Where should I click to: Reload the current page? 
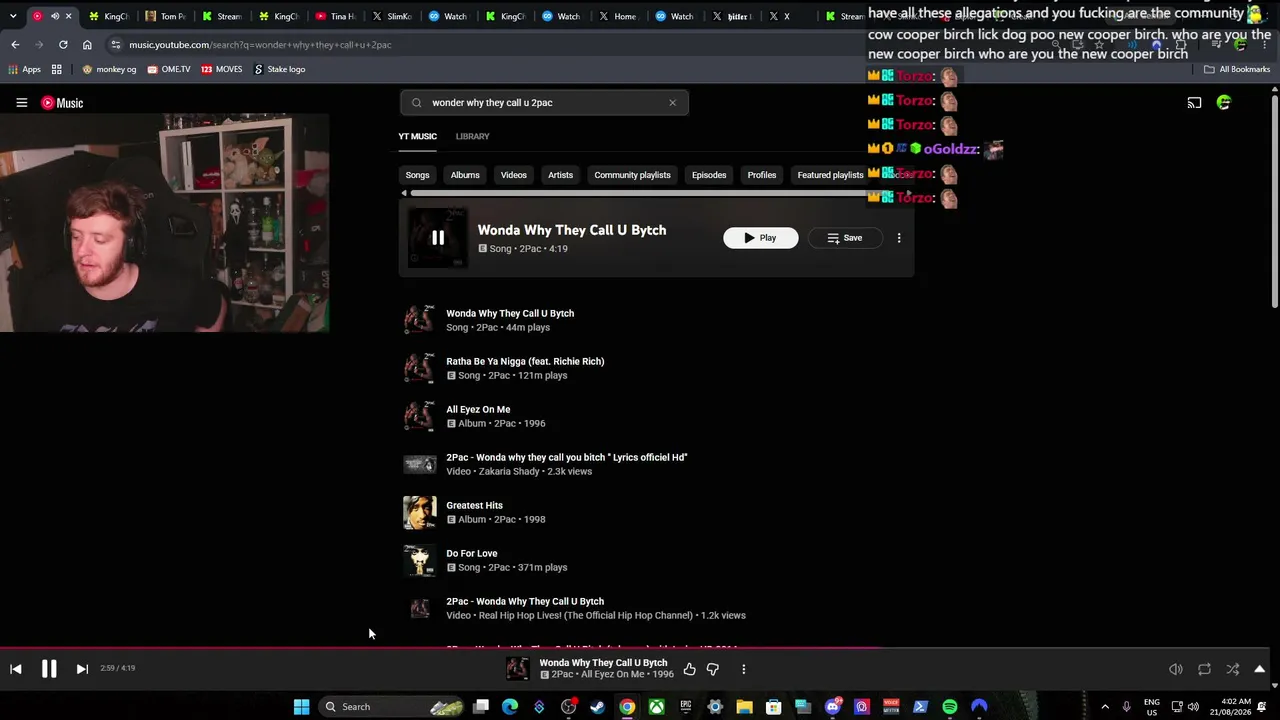[x=63, y=45]
